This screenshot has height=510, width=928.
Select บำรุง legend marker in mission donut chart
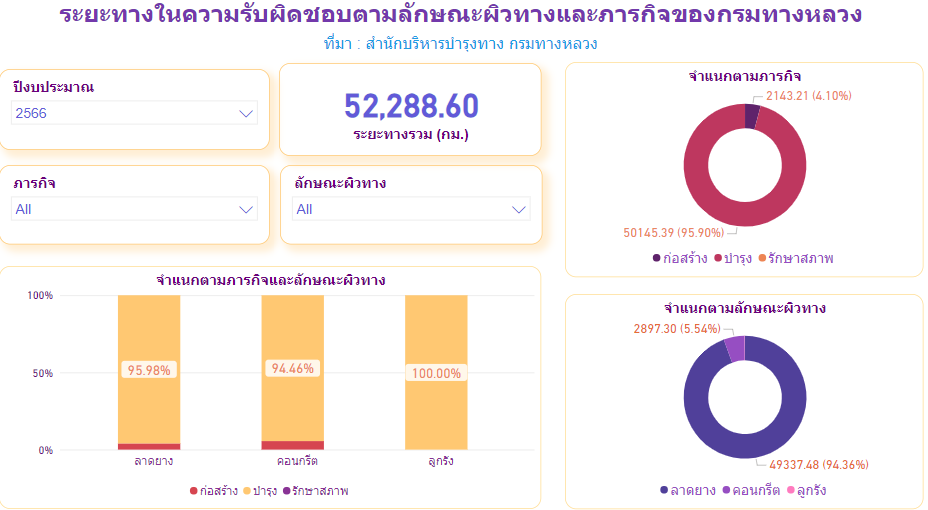718,258
